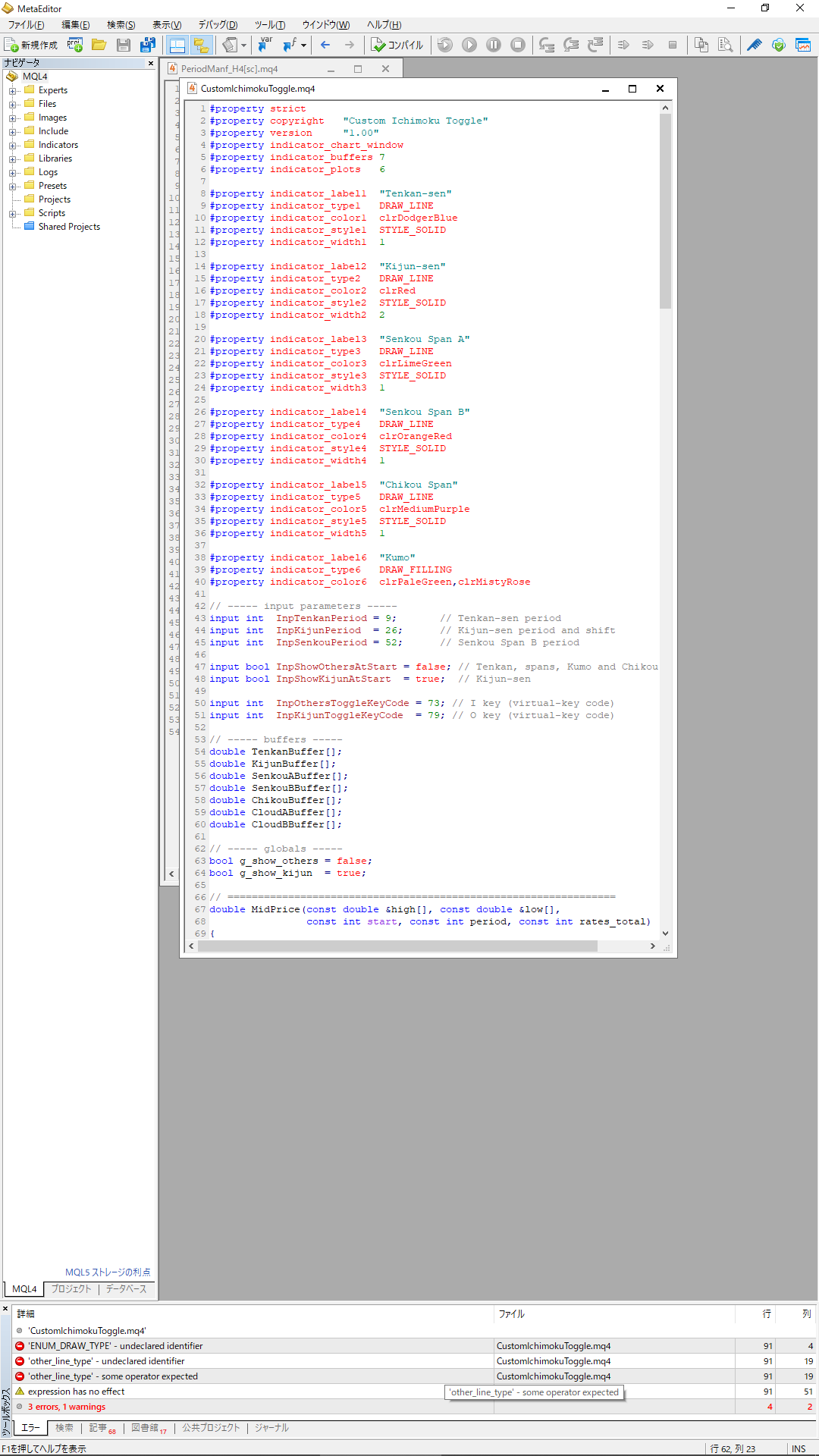Open the MQL5 cloud protector icon

[x=779, y=45]
